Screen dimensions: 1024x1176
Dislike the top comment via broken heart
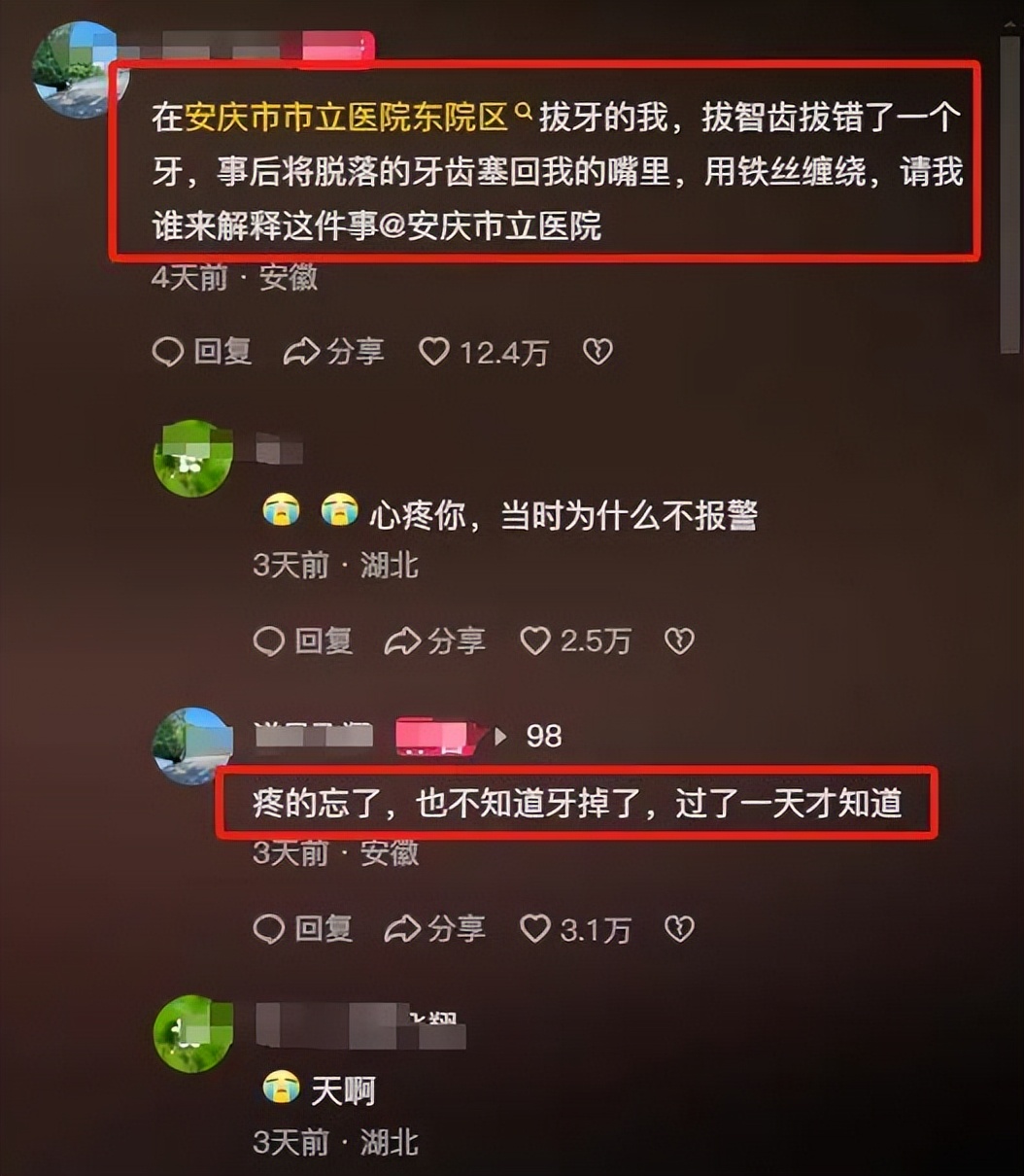[597, 352]
